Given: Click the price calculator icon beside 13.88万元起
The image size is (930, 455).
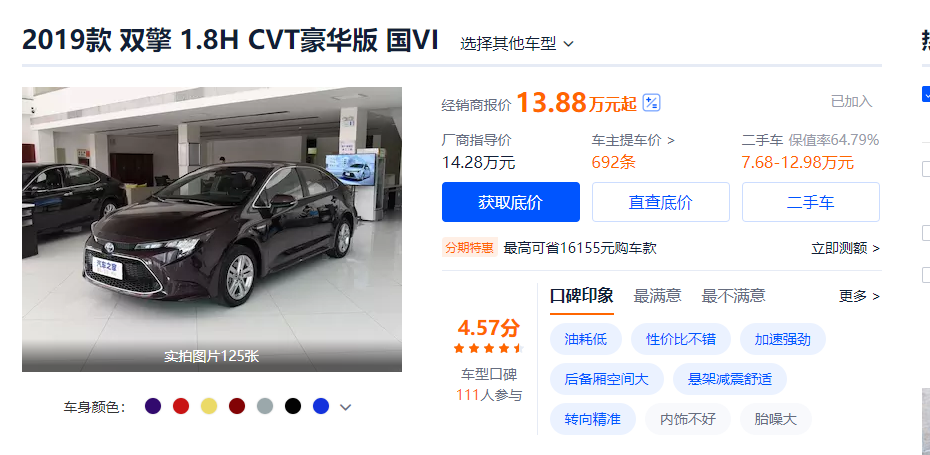Looking at the screenshot, I should coord(651,103).
